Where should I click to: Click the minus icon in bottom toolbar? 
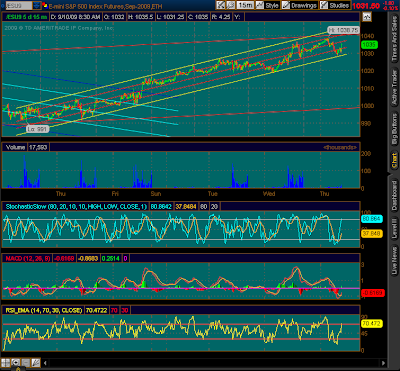(26, 363)
